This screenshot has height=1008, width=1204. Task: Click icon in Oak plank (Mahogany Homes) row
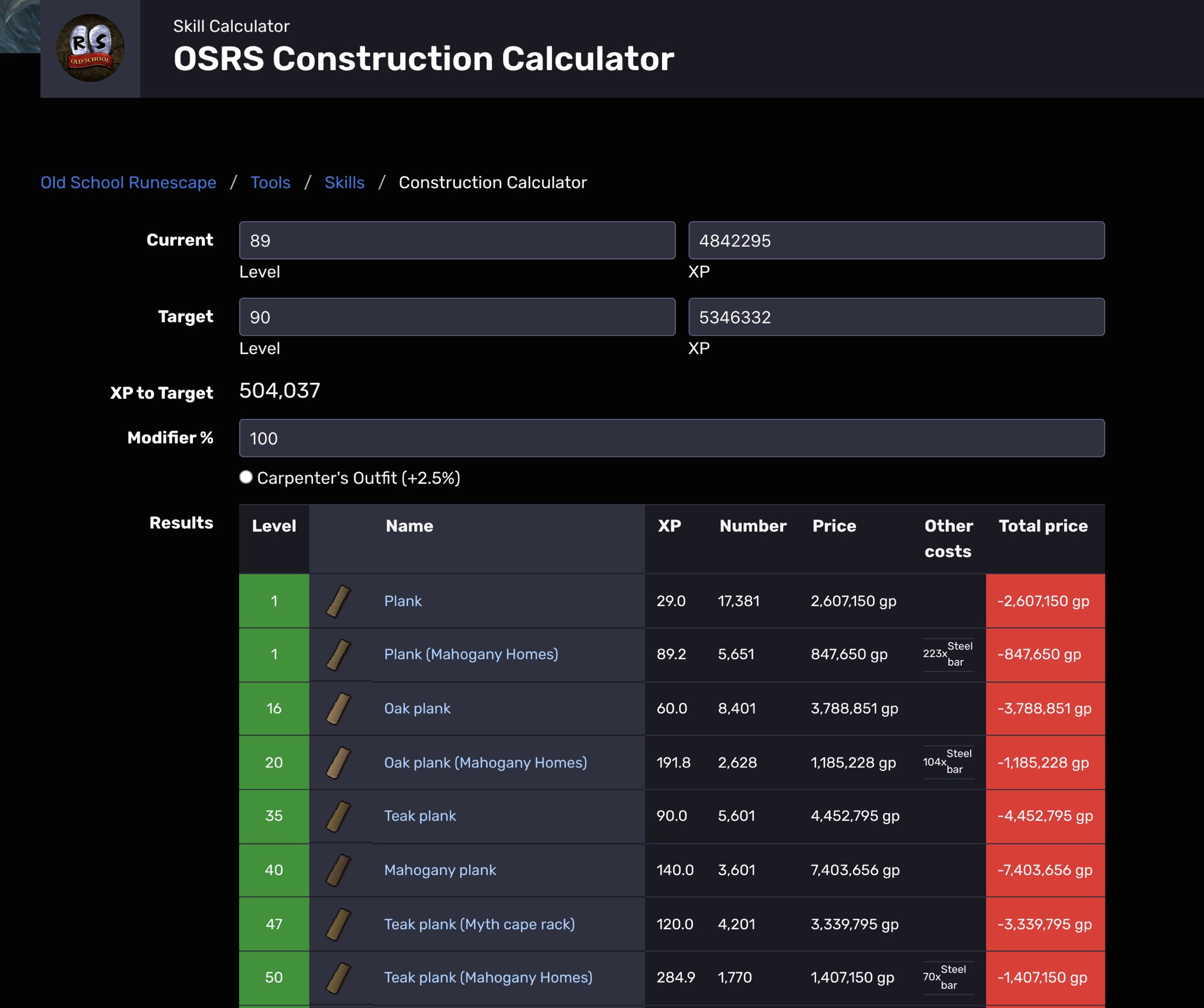point(339,763)
